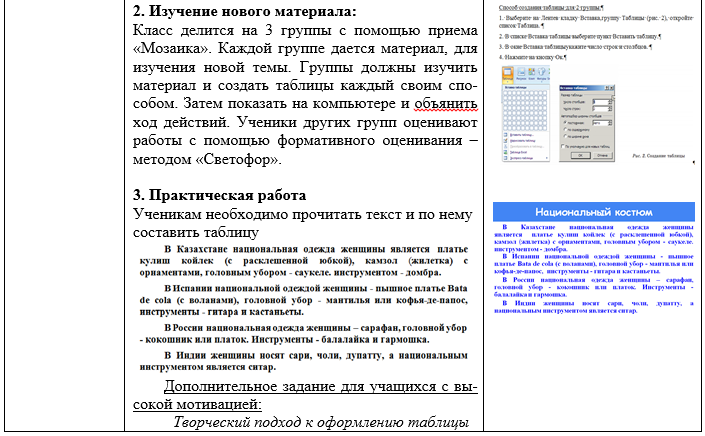This screenshot has width=705, height=436.
Task: Click the "Число столбцов" field in the dialog
Action: click(600, 102)
